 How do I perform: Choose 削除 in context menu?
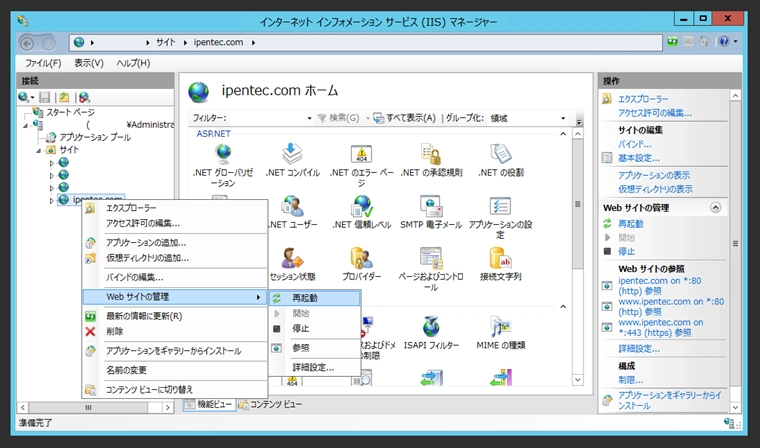point(175,332)
